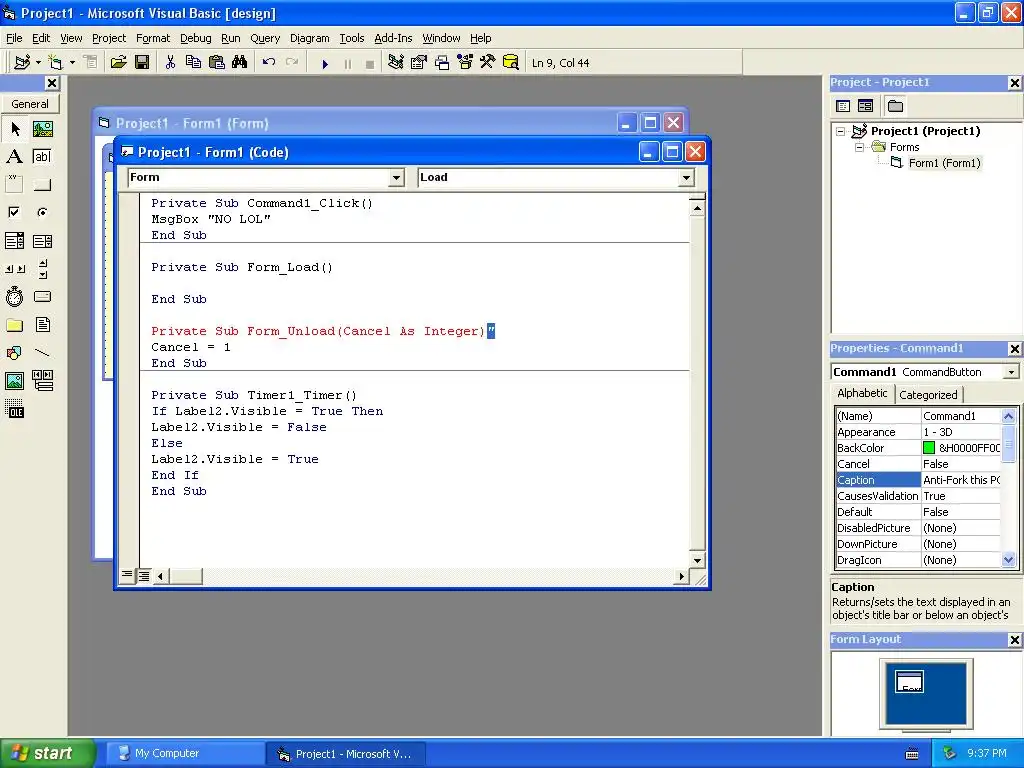Click View Object icon in Project Explorer
1024x768 pixels.
coord(865,106)
